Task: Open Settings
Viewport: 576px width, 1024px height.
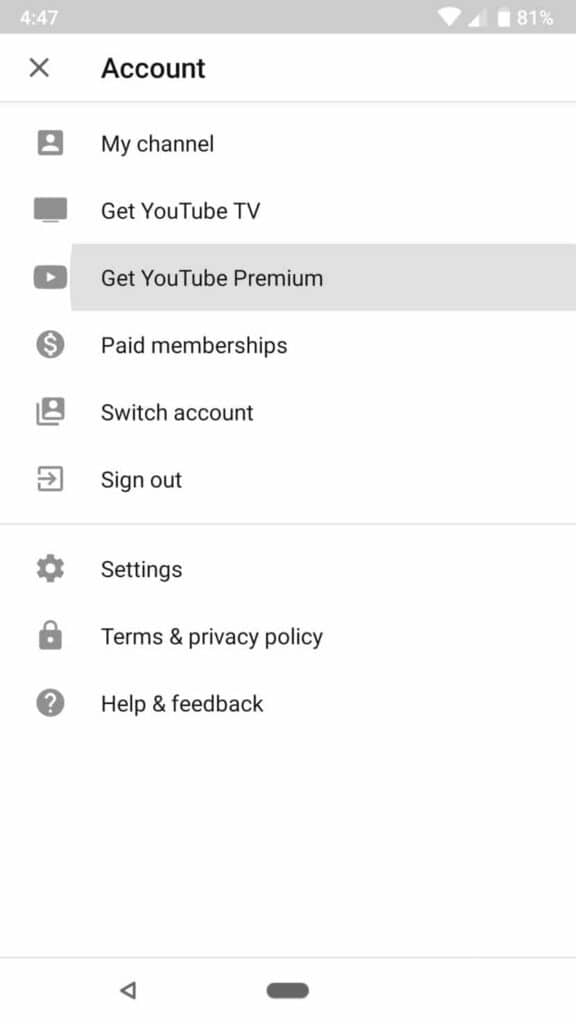Action: point(288,569)
